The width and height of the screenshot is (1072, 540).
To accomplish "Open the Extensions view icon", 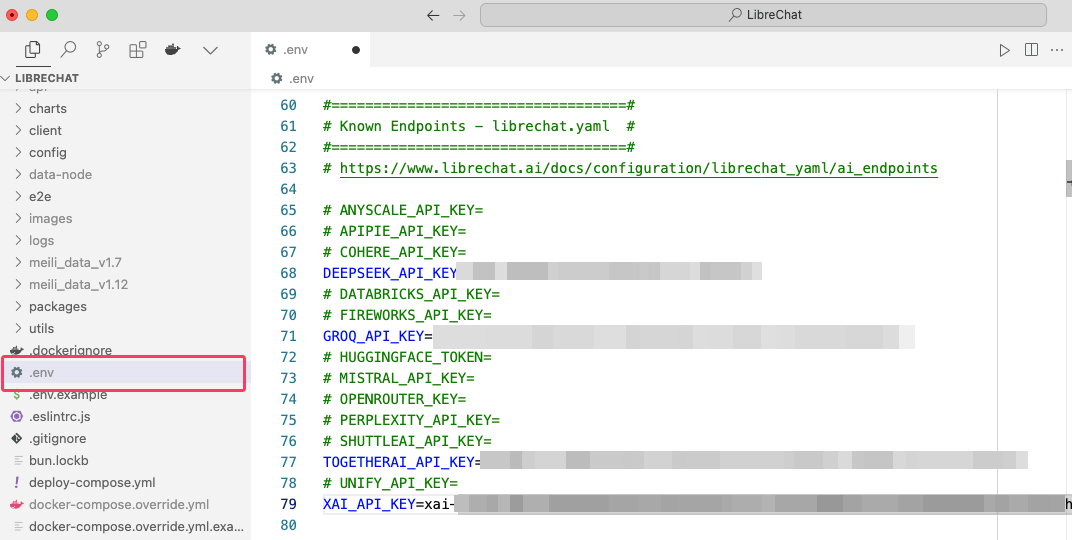I will click(x=137, y=49).
